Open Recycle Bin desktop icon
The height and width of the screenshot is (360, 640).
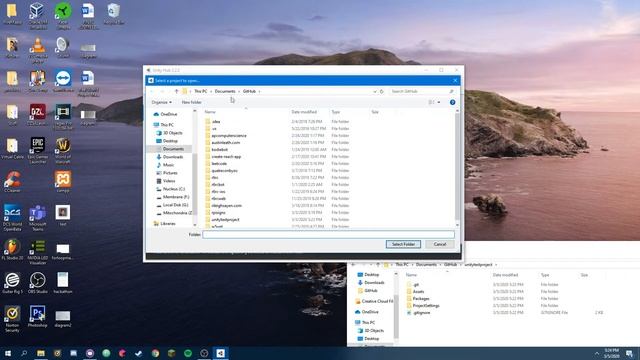(113, 14)
